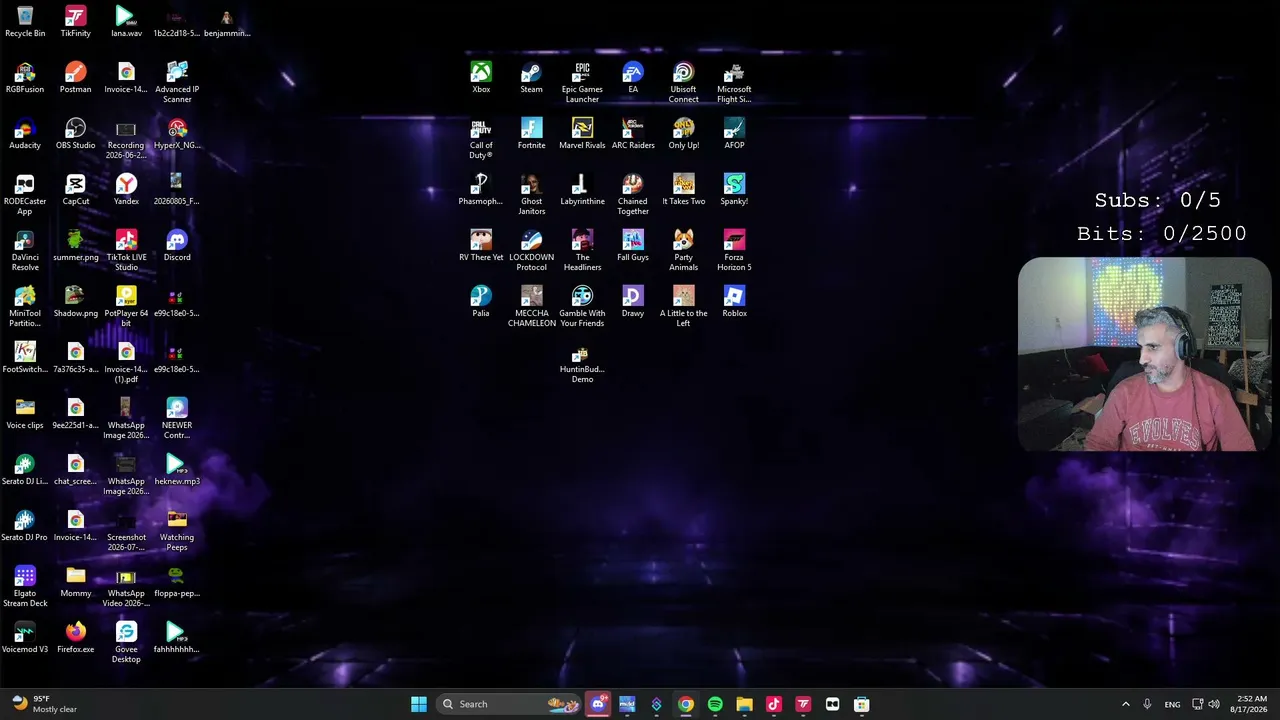Select the Postman desktop shortcut
This screenshot has height=720, width=1280.
tap(75, 77)
